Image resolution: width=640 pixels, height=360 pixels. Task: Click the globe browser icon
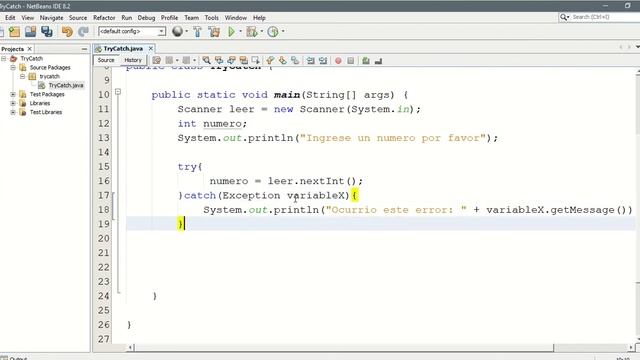(x=177, y=31)
